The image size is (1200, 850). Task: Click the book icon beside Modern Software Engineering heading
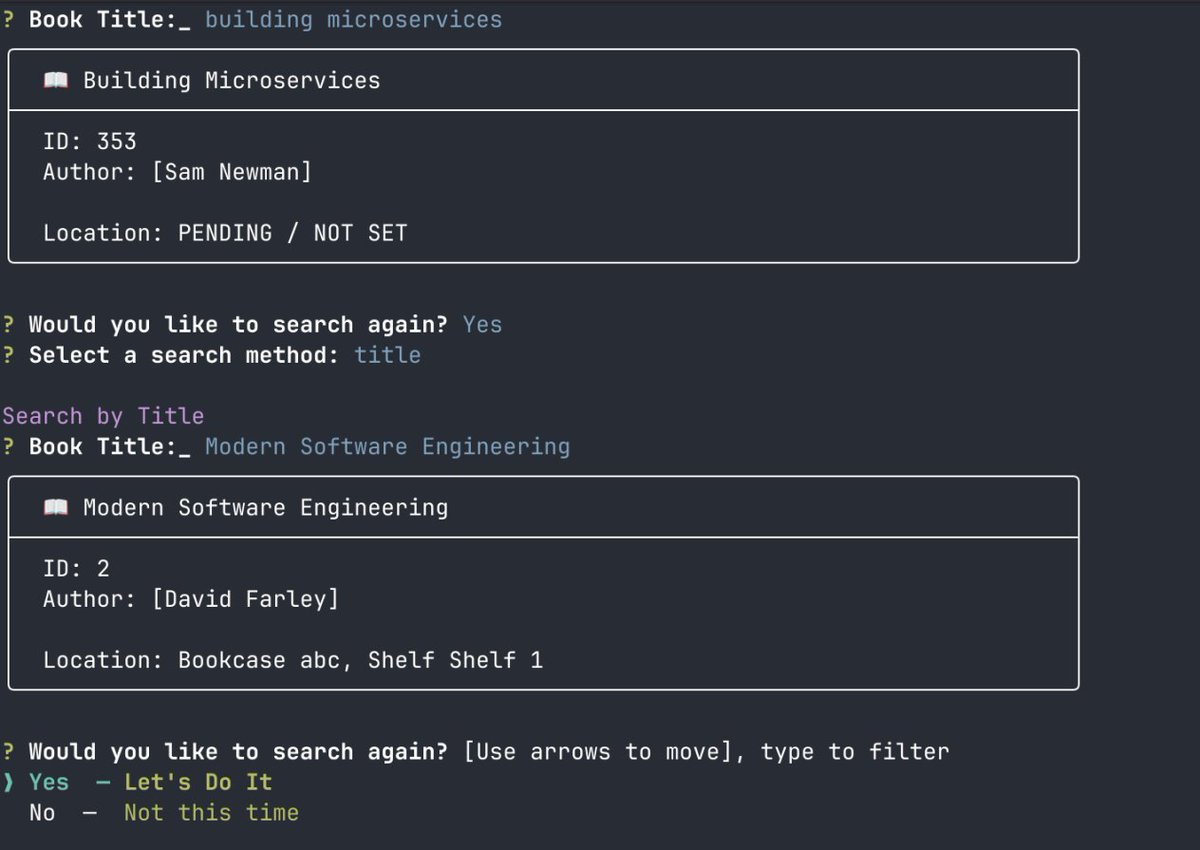click(56, 508)
